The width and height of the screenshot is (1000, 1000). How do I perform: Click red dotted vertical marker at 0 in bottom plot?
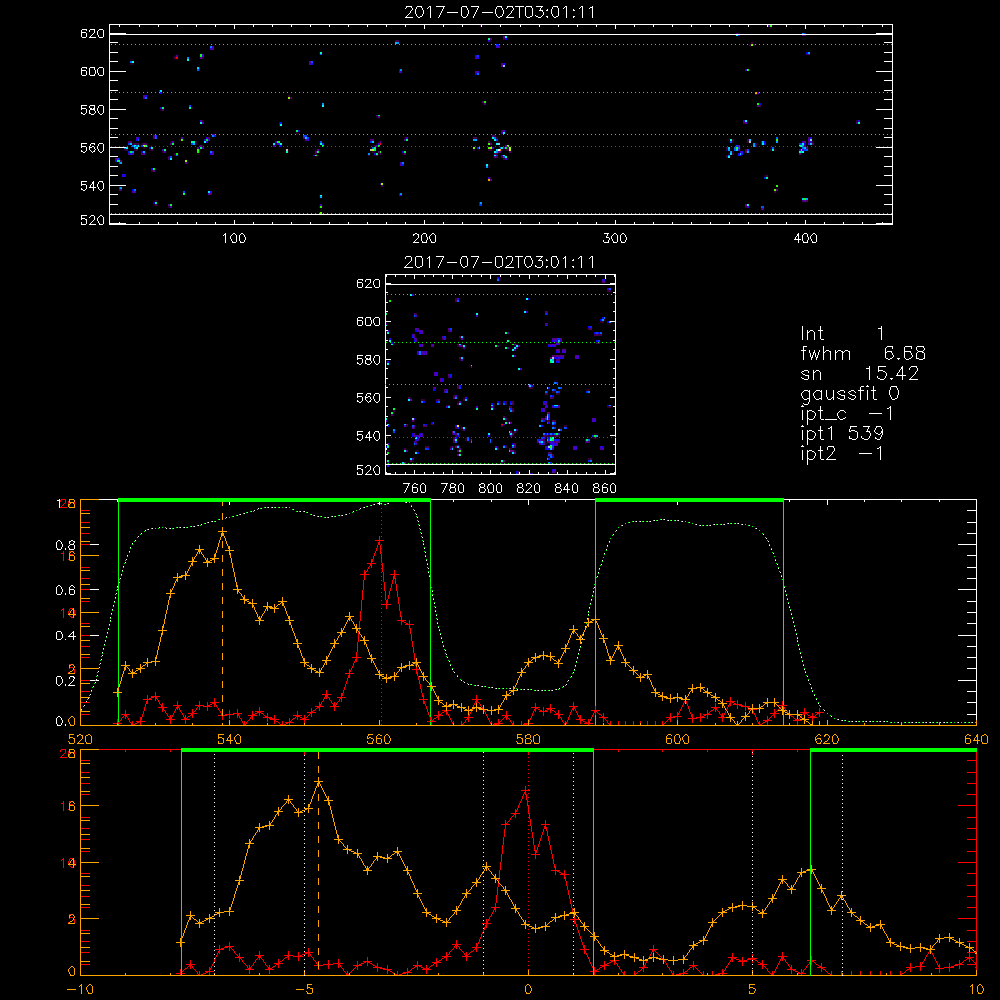click(528, 862)
